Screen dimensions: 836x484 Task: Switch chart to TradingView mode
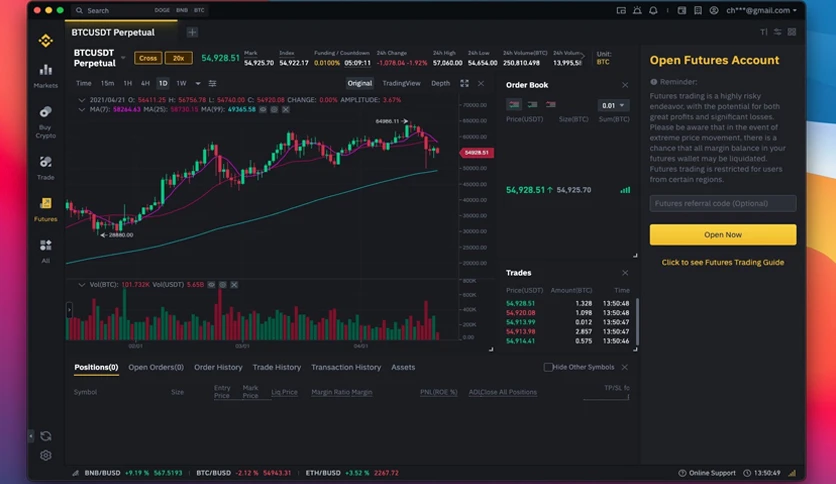click(x=401, y=83)
